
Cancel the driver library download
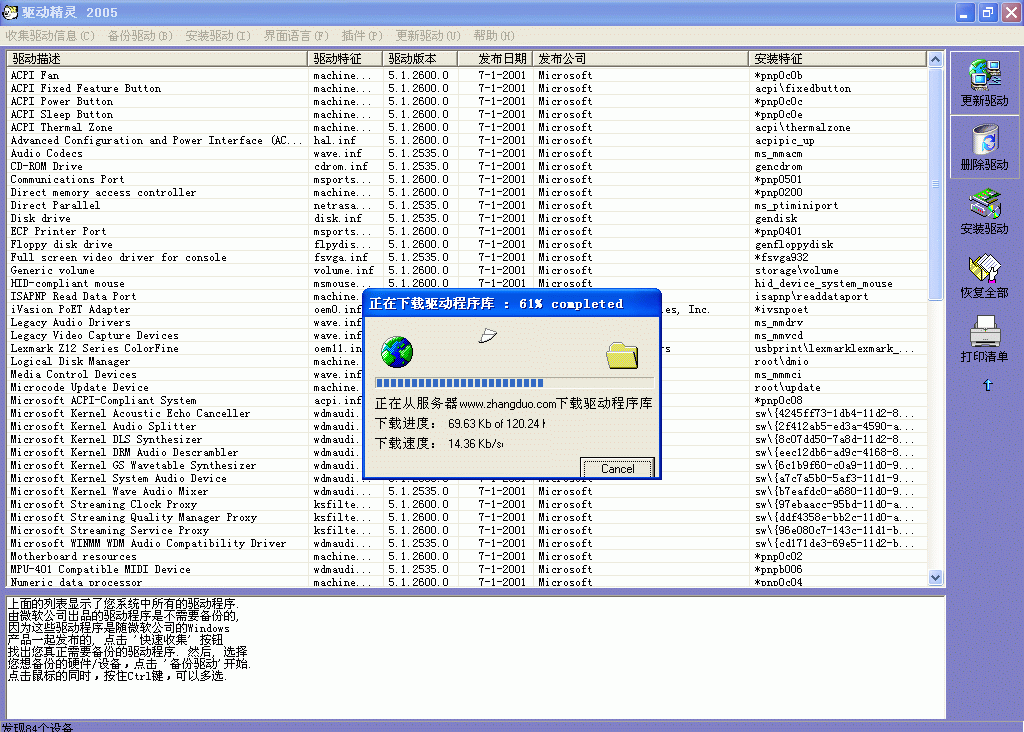click(x=617, y=468)
